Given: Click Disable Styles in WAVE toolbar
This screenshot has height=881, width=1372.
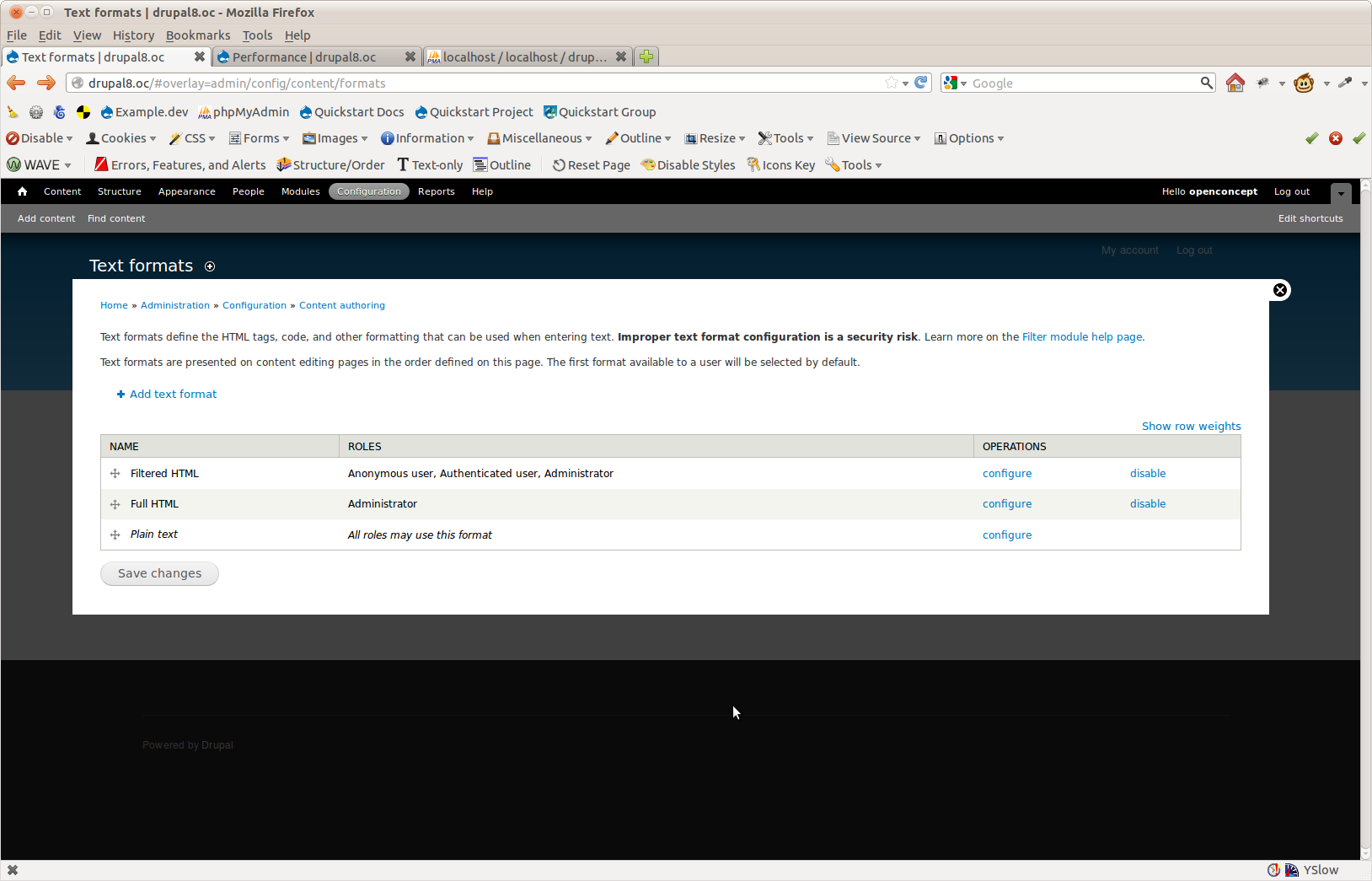Looking at the screenshot, I should pos(689,165).
